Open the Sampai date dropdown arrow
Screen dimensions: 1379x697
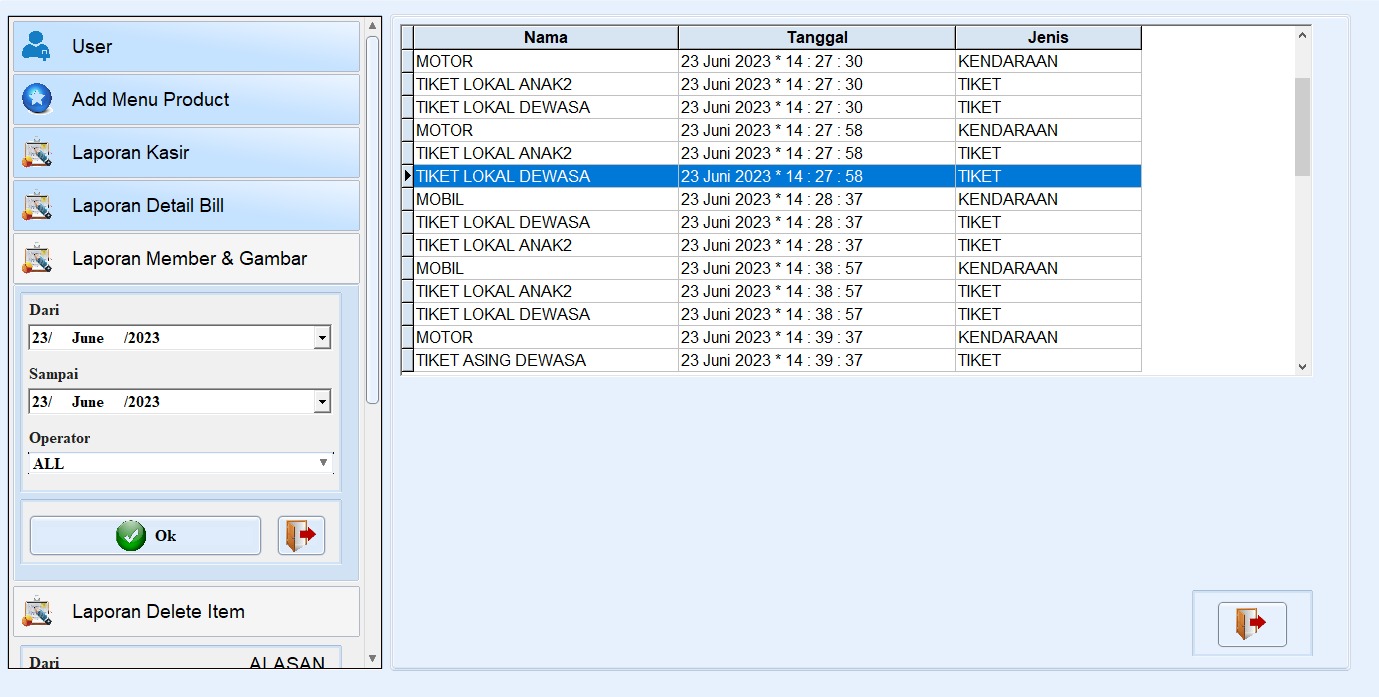[x=322, y=402]
